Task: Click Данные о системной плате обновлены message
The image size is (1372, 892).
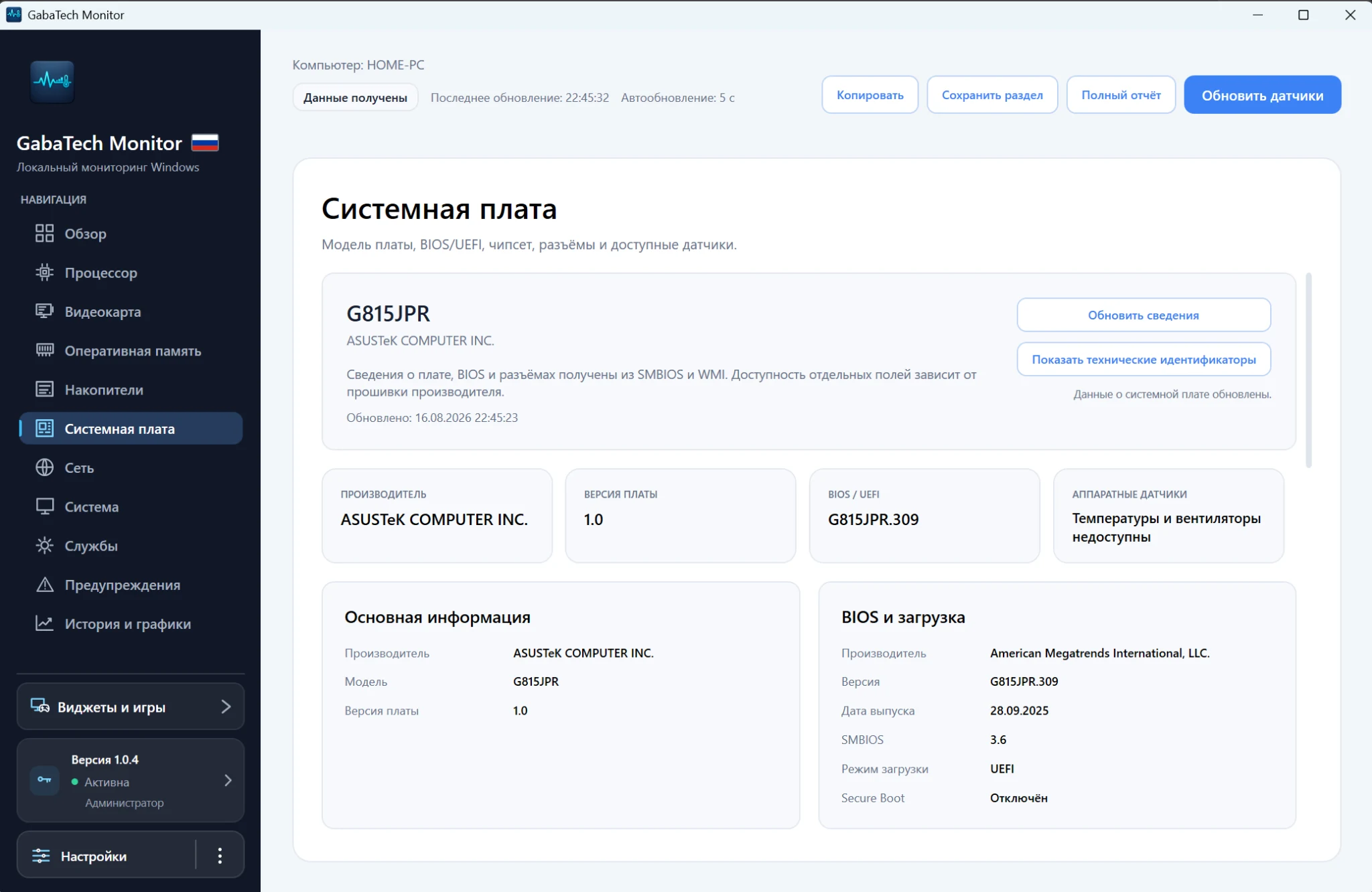Action: (x=1172, y=394)
